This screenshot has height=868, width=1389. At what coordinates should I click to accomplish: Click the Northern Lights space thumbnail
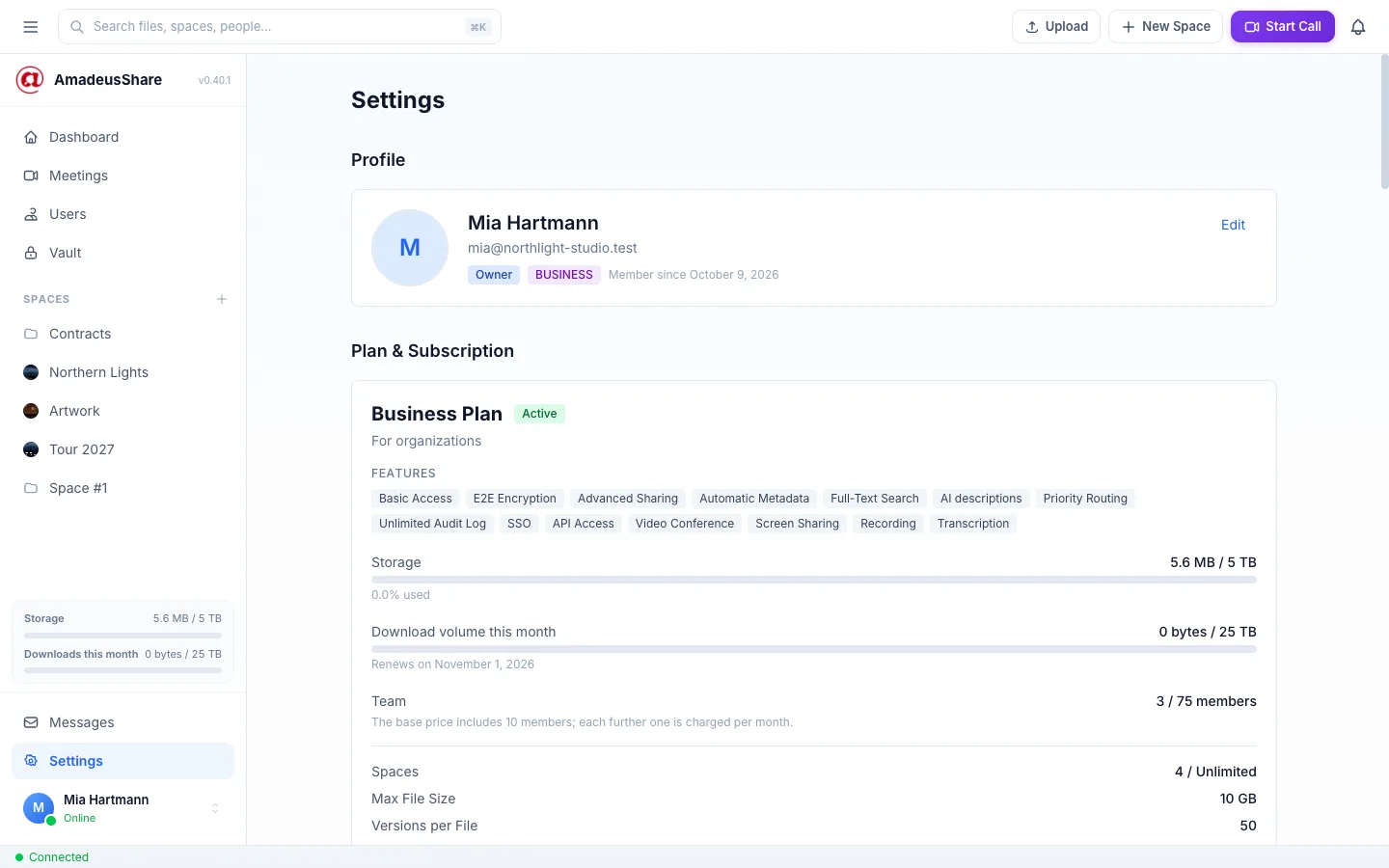pyautogui.click(x=31, y=372)
